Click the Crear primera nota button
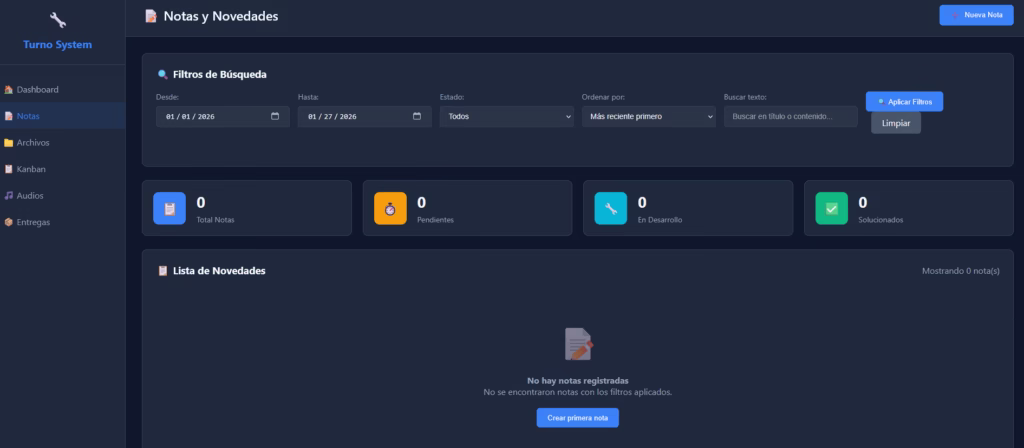Viewport: 1024px width, 448px height. (x=577, y=417)
